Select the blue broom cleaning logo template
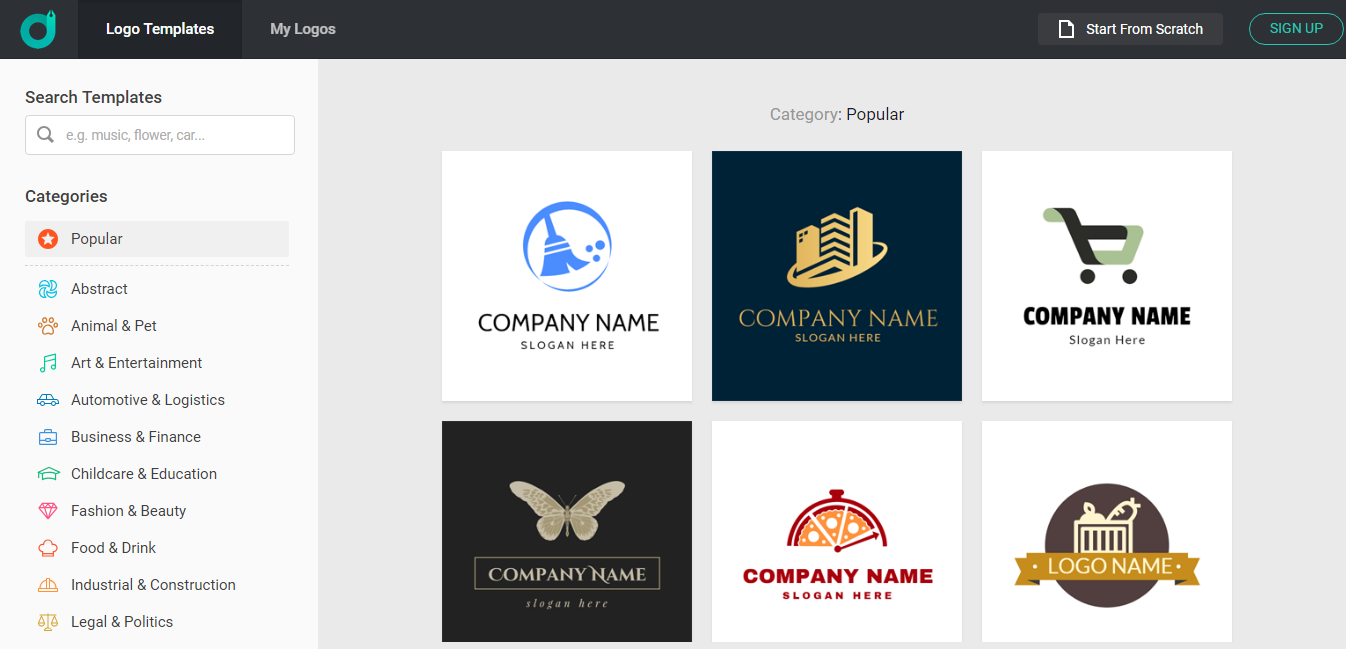 567,276
